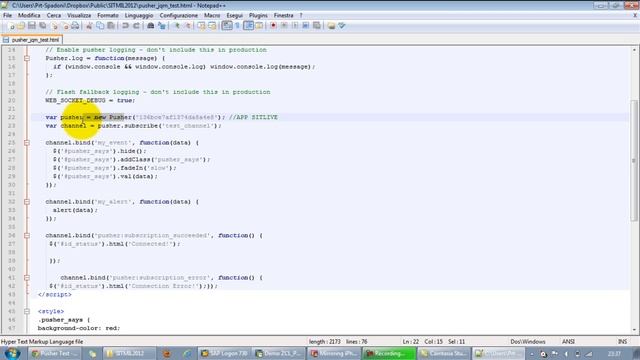Open the Esegui menu
Image resolution: width=640 pixels, height=360 pixels.
[234, 16]
